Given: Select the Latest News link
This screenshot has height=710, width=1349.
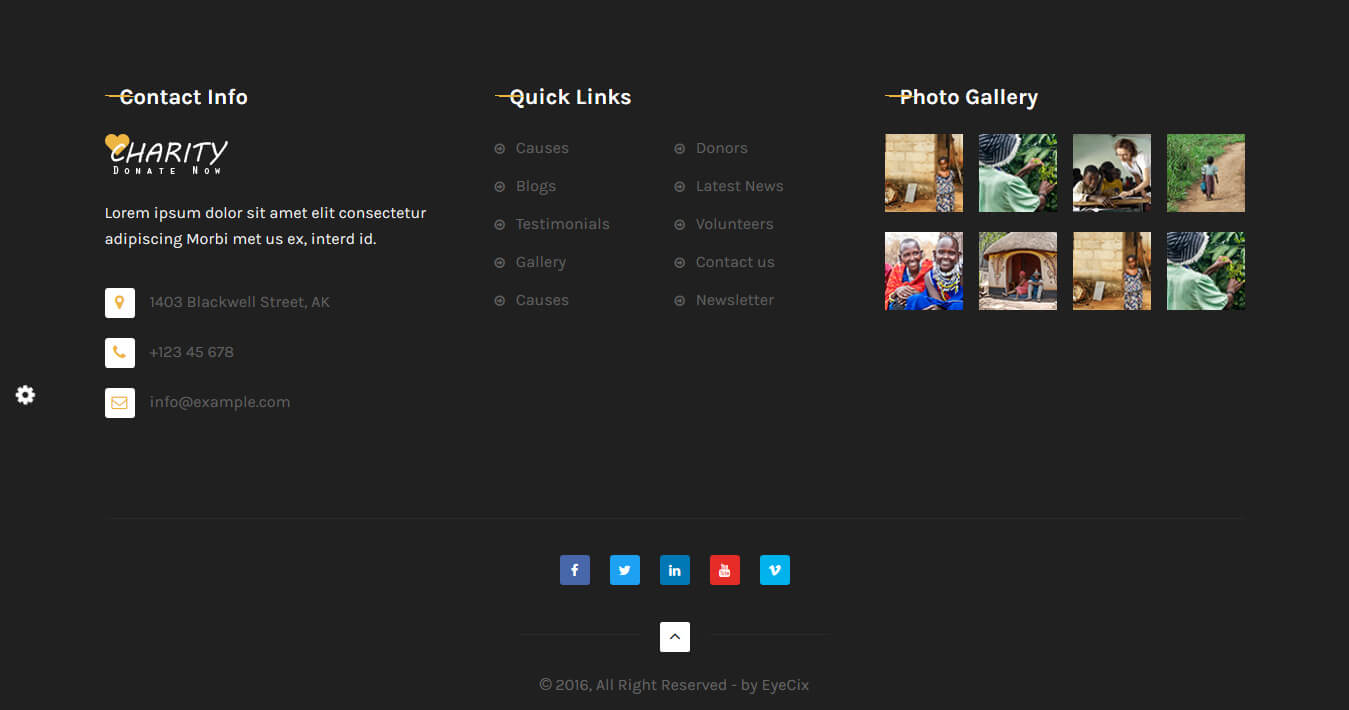Looking at the screenshot, I should (x=739, y=186).
